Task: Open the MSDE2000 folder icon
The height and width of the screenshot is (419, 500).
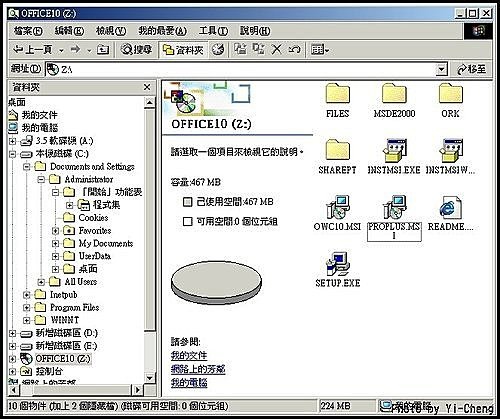Action: point(394,94)
